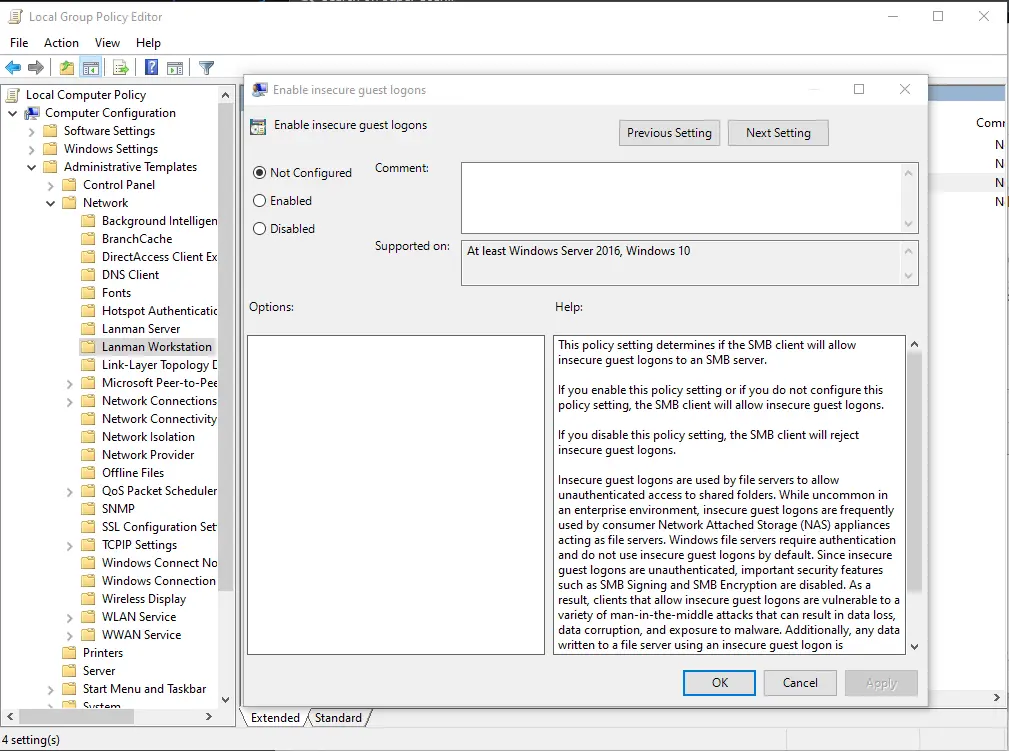
Task: Select the Enabled radio button
Action: pos(259,200)
